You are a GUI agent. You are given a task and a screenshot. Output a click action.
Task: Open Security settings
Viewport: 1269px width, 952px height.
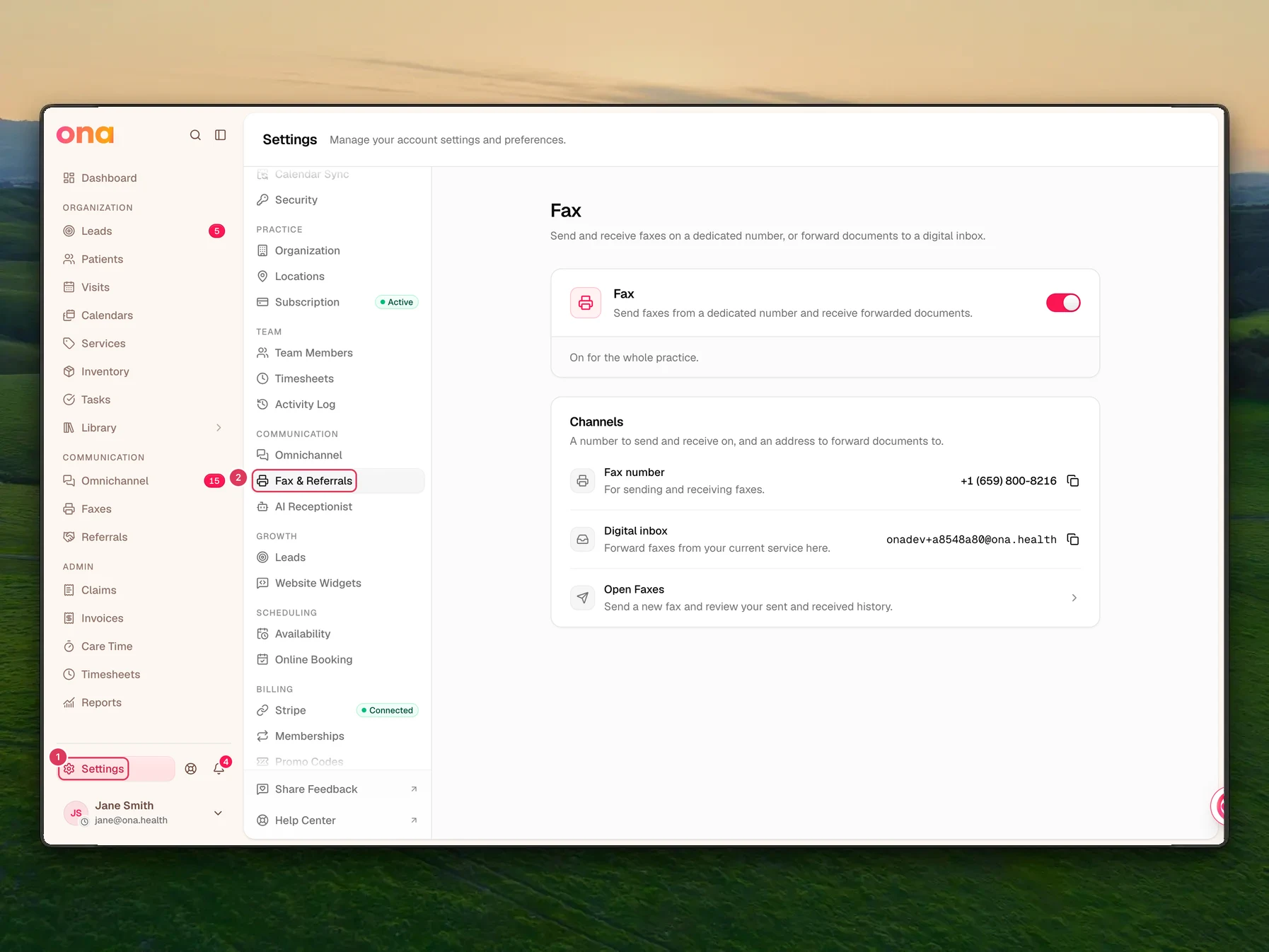[337, 200]
